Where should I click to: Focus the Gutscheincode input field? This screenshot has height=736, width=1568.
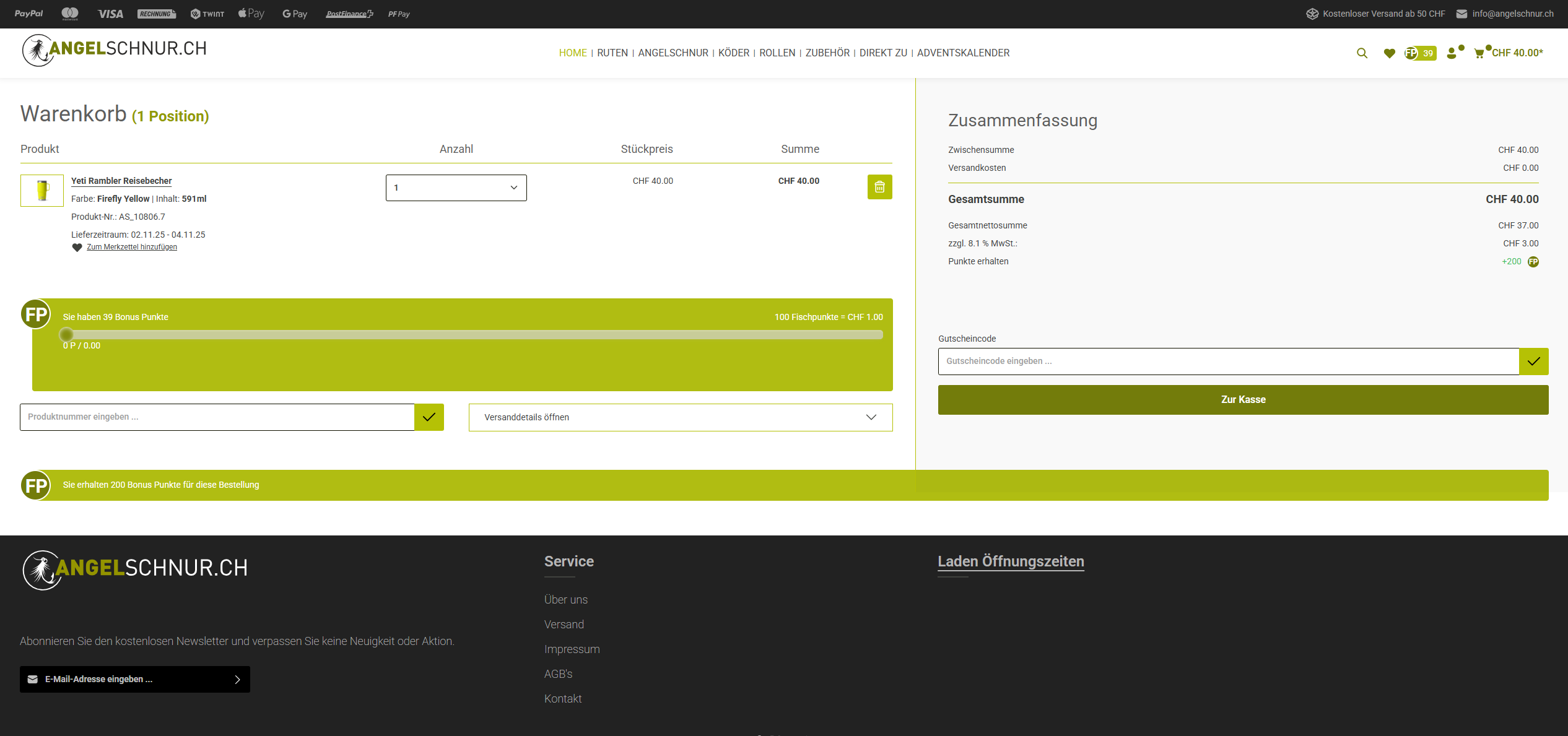click(x=1228, y=362)
